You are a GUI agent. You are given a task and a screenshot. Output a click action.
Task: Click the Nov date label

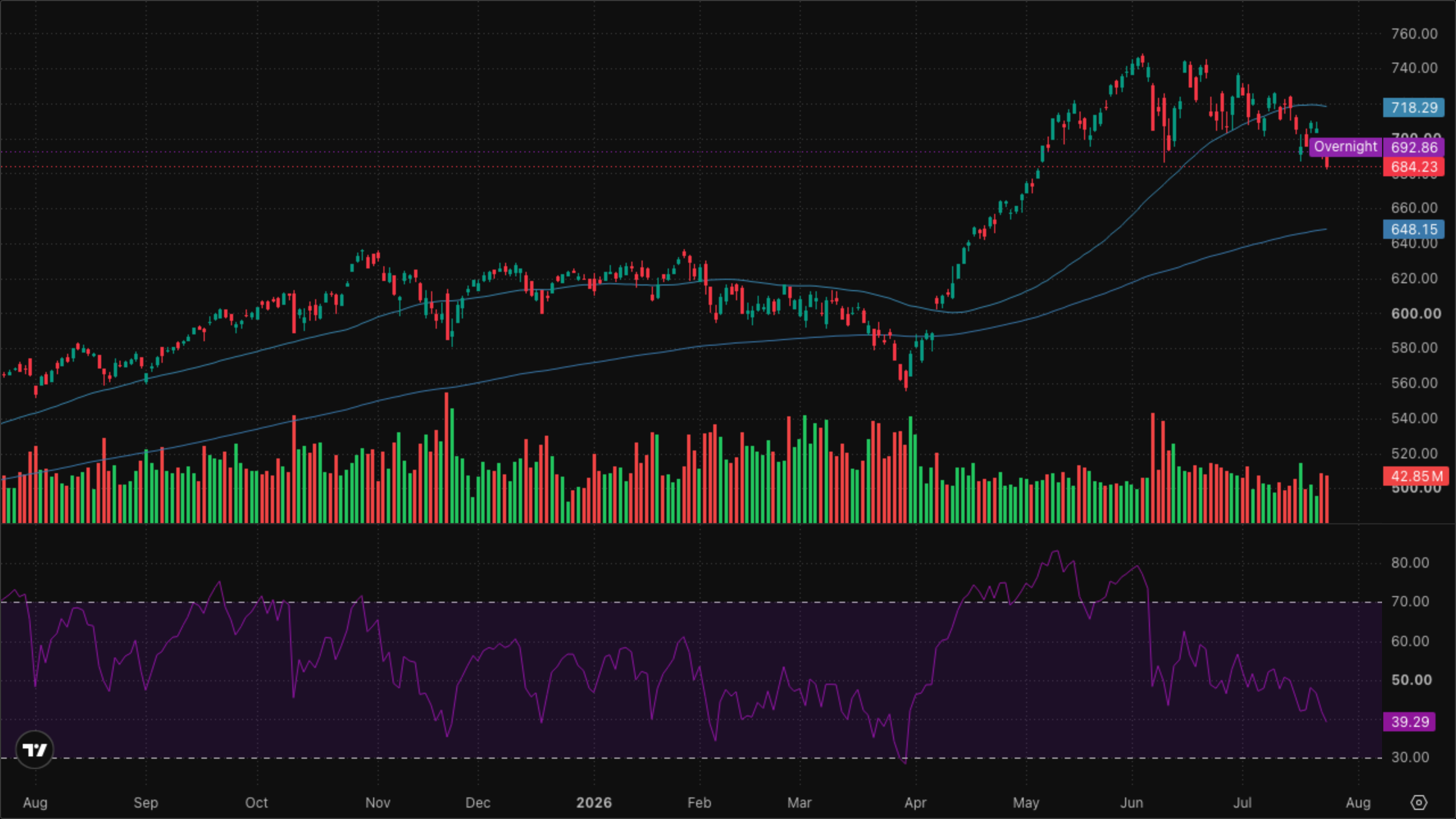[378, 803]
